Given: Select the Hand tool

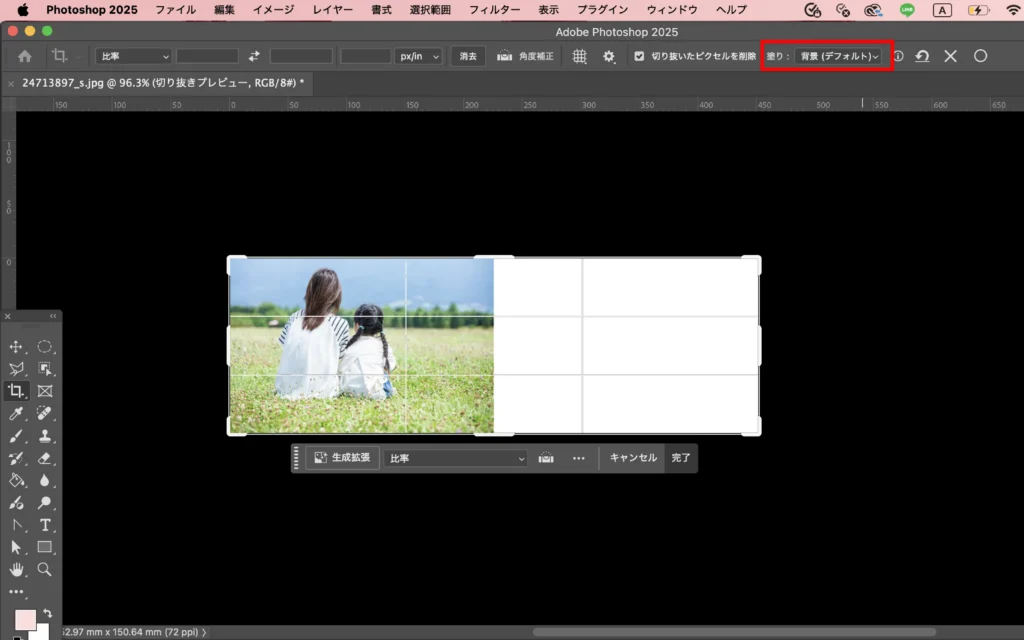Looking at the screenshot, I should pos(16,569).
